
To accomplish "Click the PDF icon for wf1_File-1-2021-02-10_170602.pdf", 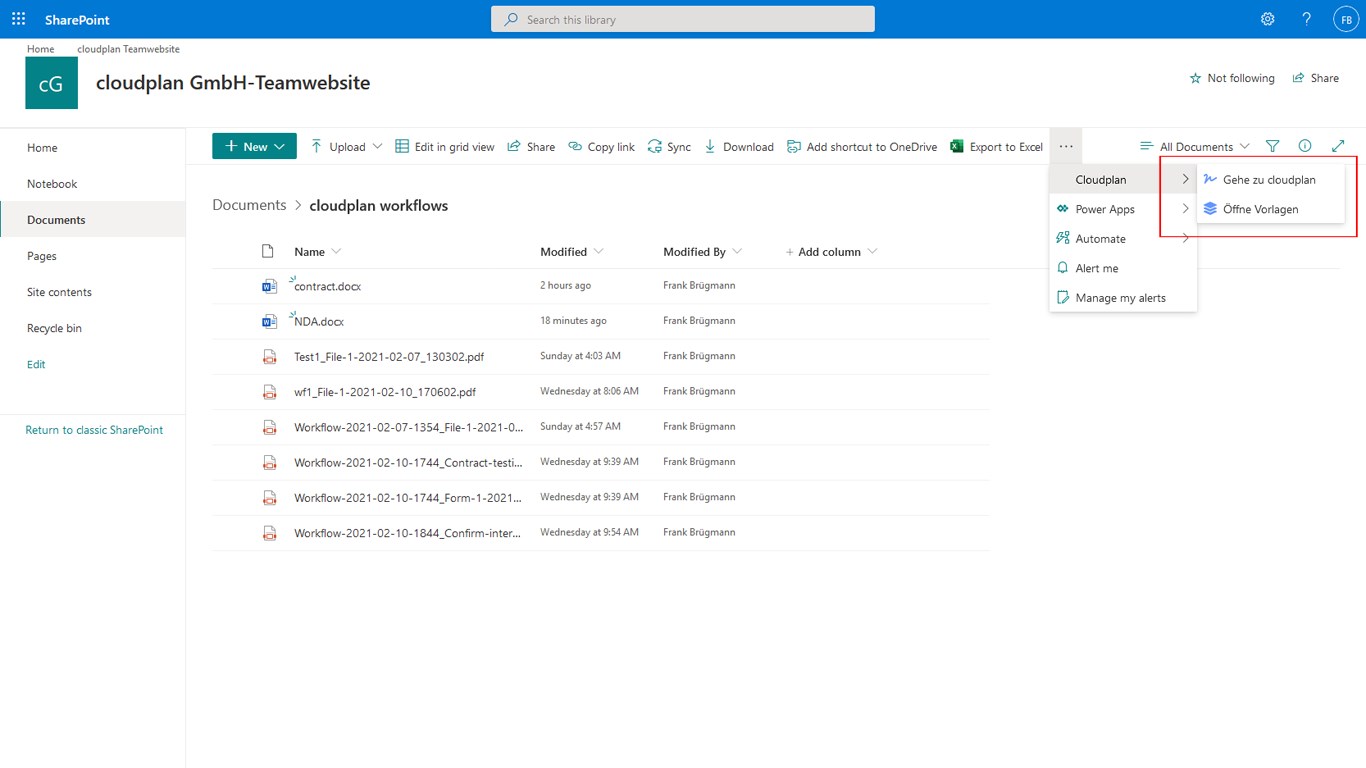I will [268, 391].
